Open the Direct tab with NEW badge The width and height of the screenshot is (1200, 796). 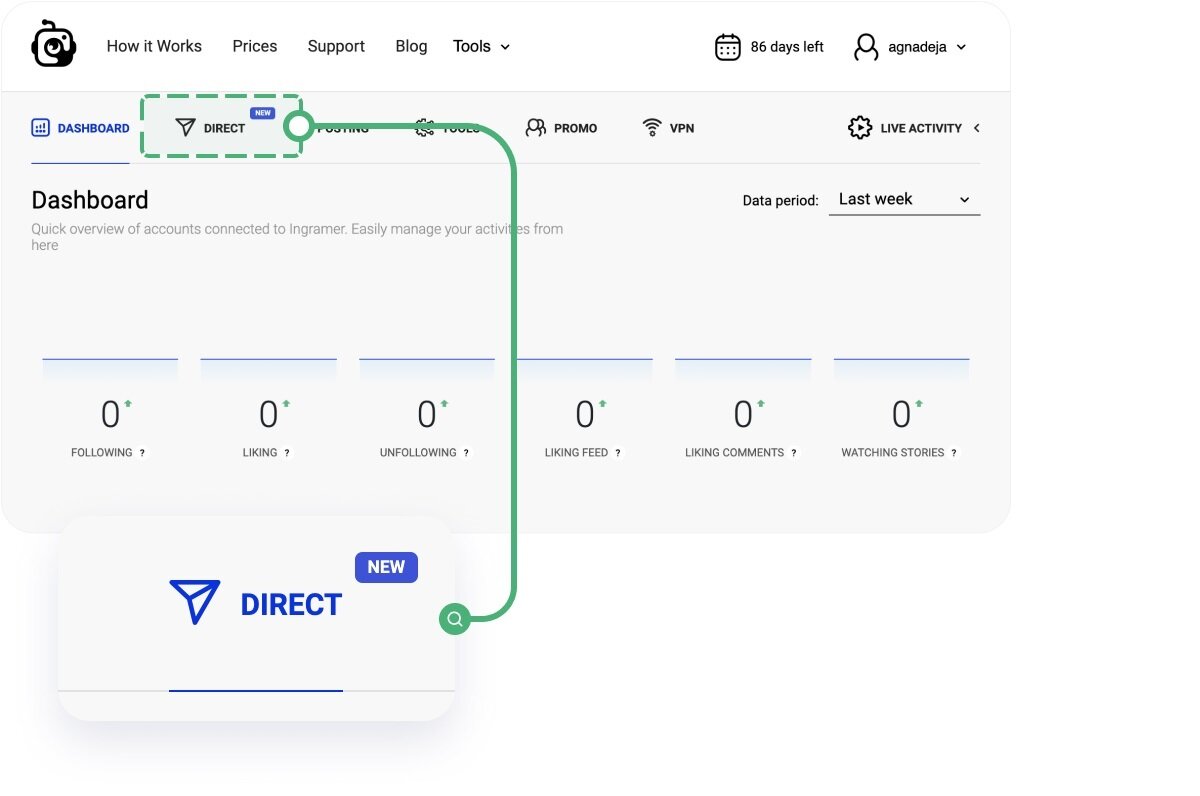point(215,127)
